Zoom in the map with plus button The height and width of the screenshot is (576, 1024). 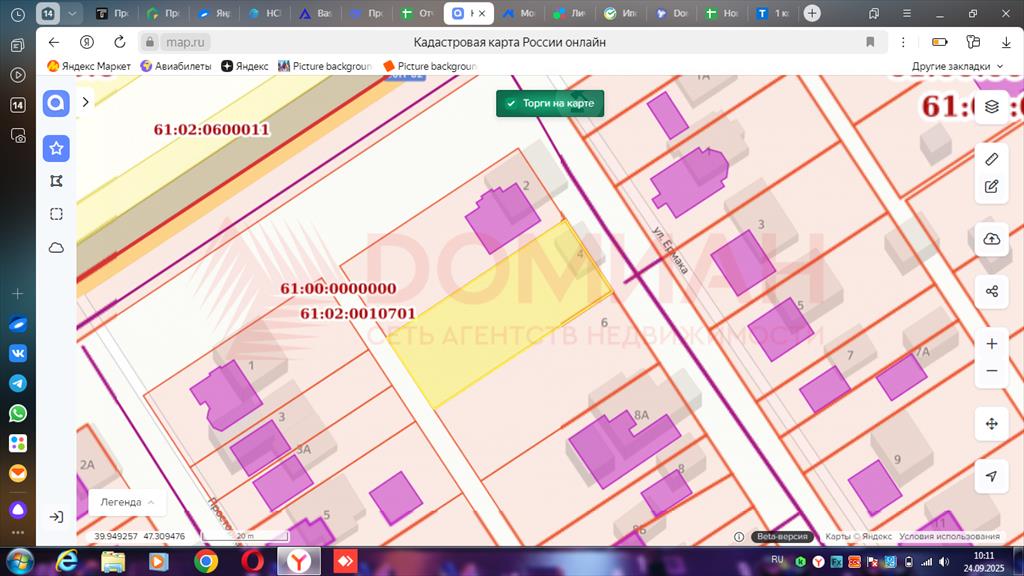[x=991, y=343]
